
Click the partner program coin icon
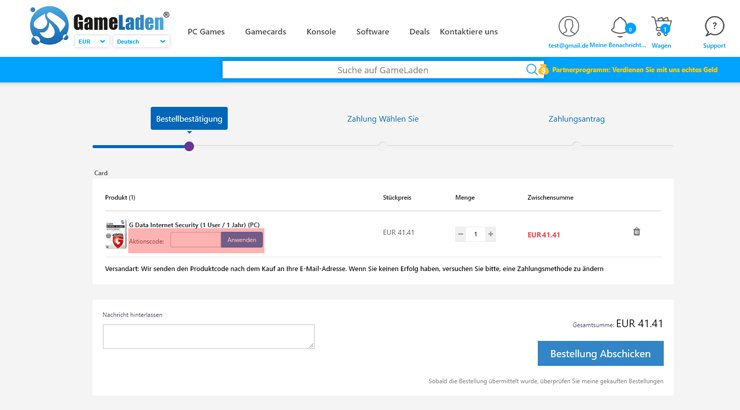[x=543, y=70]
